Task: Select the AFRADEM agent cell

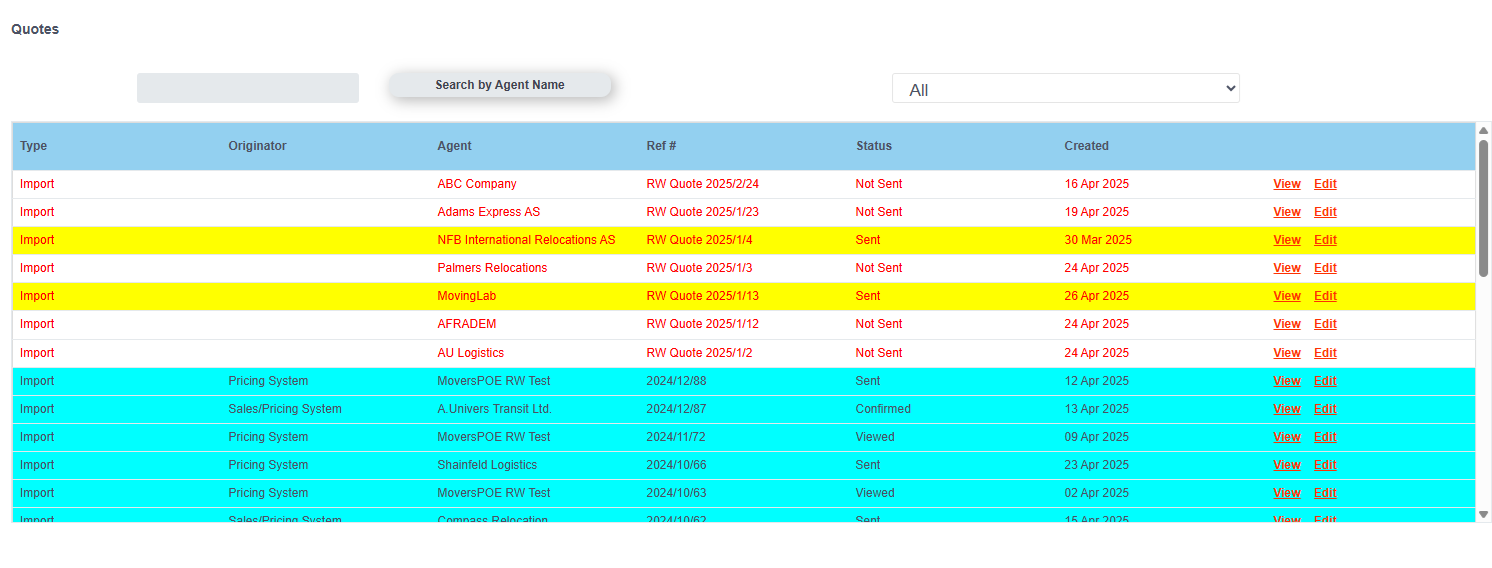Action: tap(467, 324)
